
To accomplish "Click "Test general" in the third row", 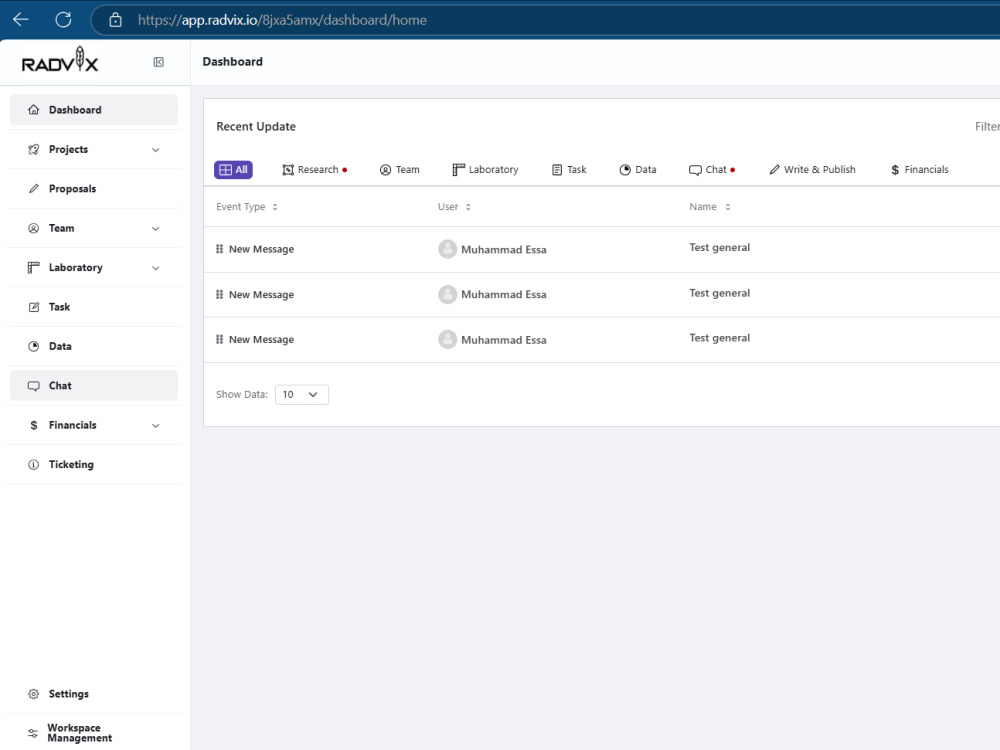I will pyautogui.click(x=719, y=338).
